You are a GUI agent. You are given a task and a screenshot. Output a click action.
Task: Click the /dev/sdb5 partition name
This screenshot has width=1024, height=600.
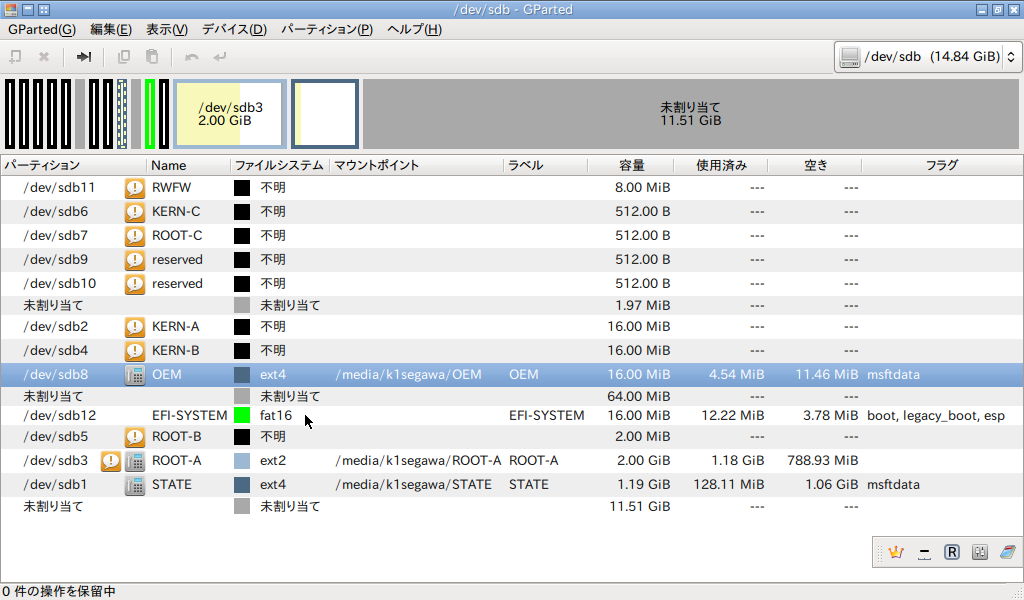coord(56,437)
